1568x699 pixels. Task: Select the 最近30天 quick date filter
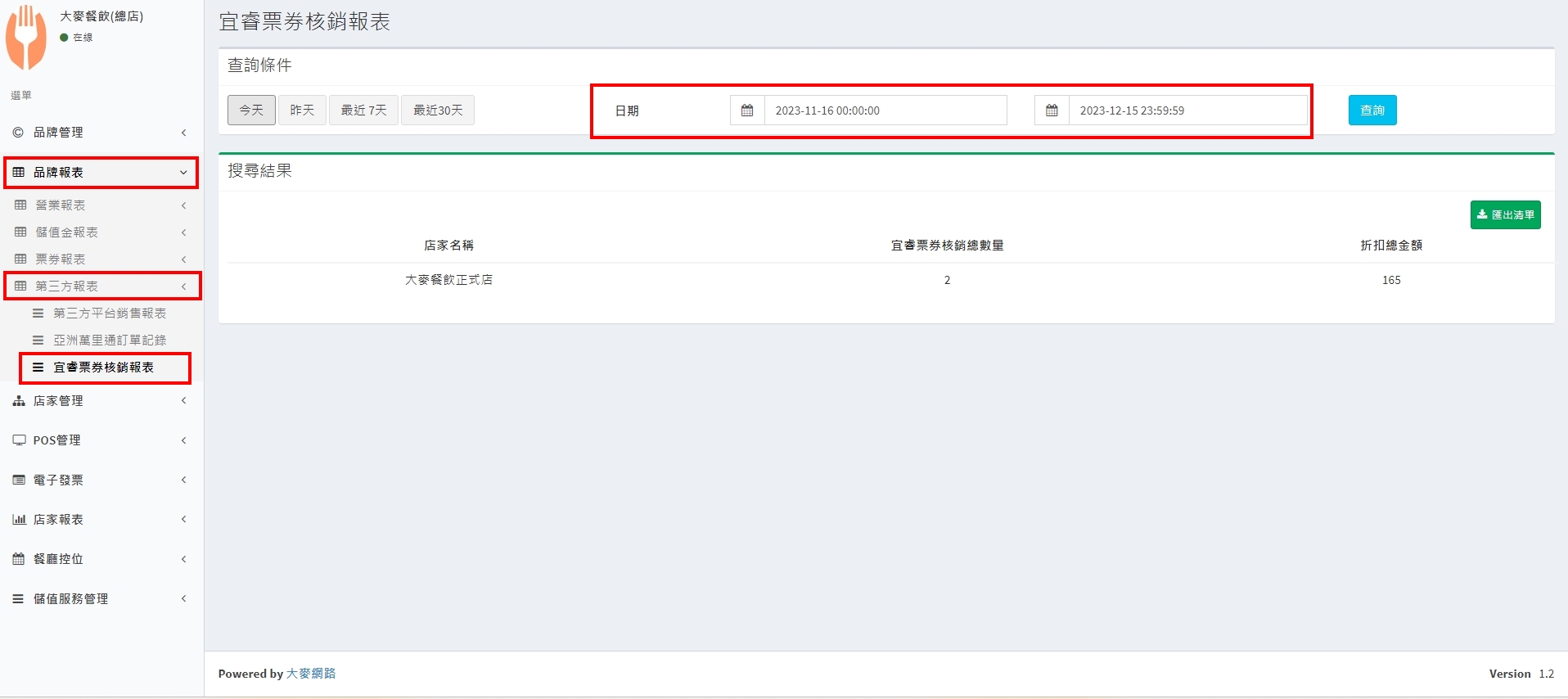click(438, 110)
